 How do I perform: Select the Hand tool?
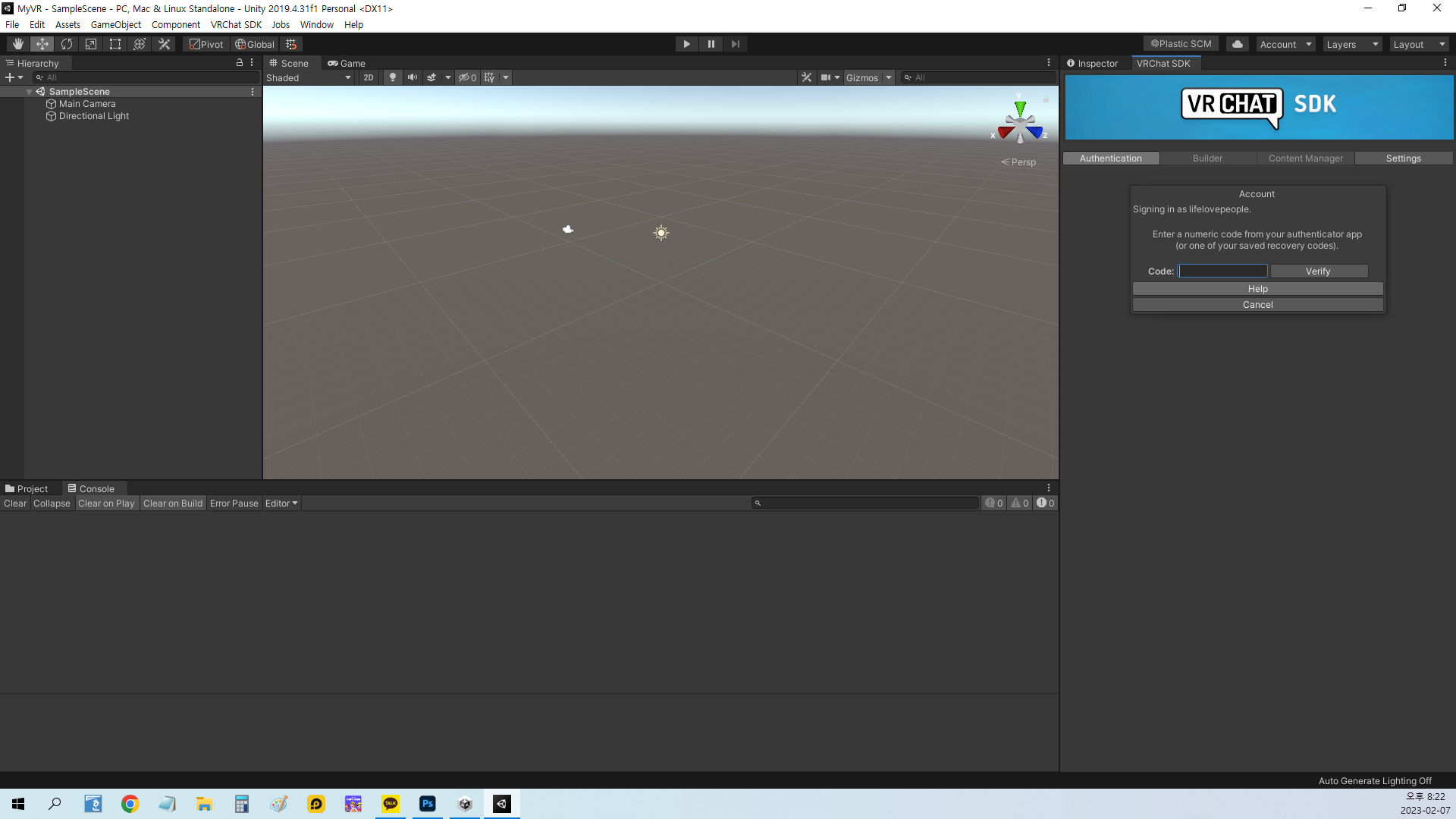tap(17, 44)
